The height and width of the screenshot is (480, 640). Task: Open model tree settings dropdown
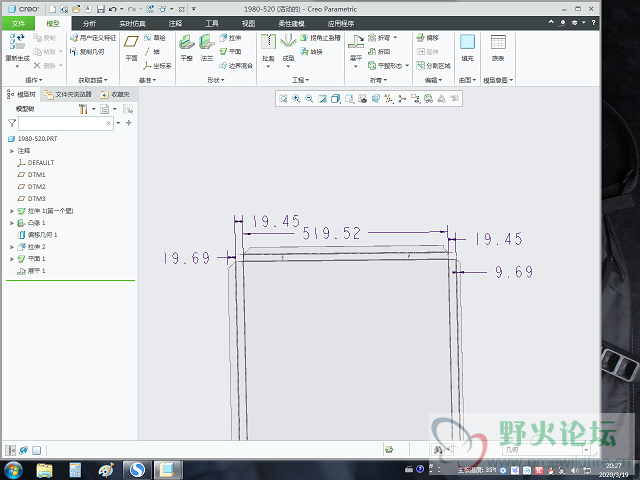[x=93, y=109]
